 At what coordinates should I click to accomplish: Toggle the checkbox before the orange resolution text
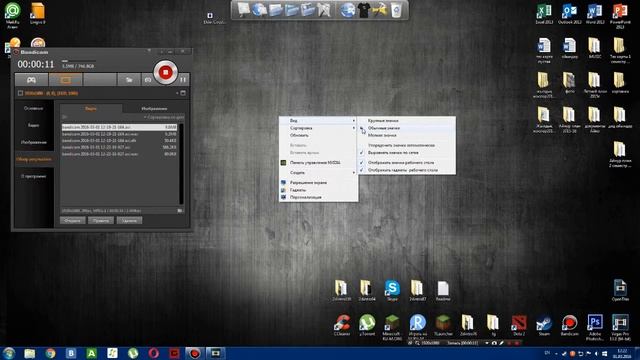click(x=20, y=93)
